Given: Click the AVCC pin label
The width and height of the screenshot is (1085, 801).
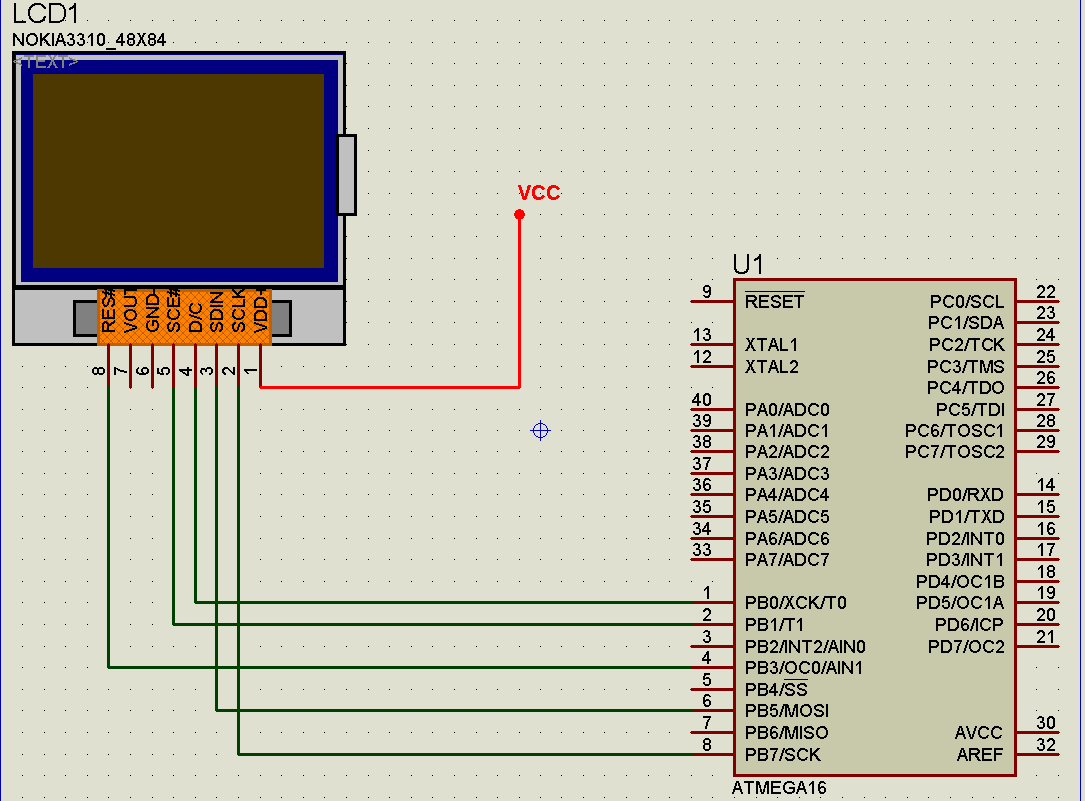Looking at the screenshot, I should [978, 733].
